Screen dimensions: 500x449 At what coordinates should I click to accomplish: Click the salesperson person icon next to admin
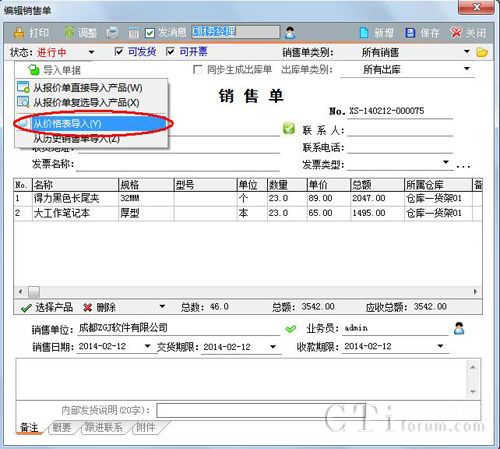[459, 328]
